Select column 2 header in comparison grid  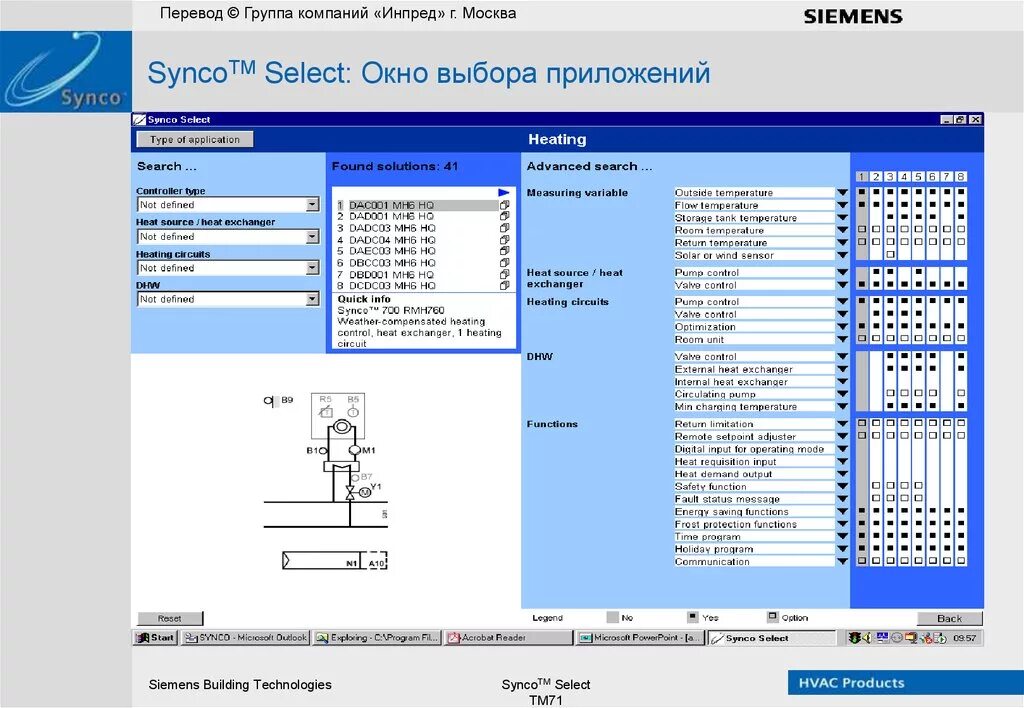[876, 177]
